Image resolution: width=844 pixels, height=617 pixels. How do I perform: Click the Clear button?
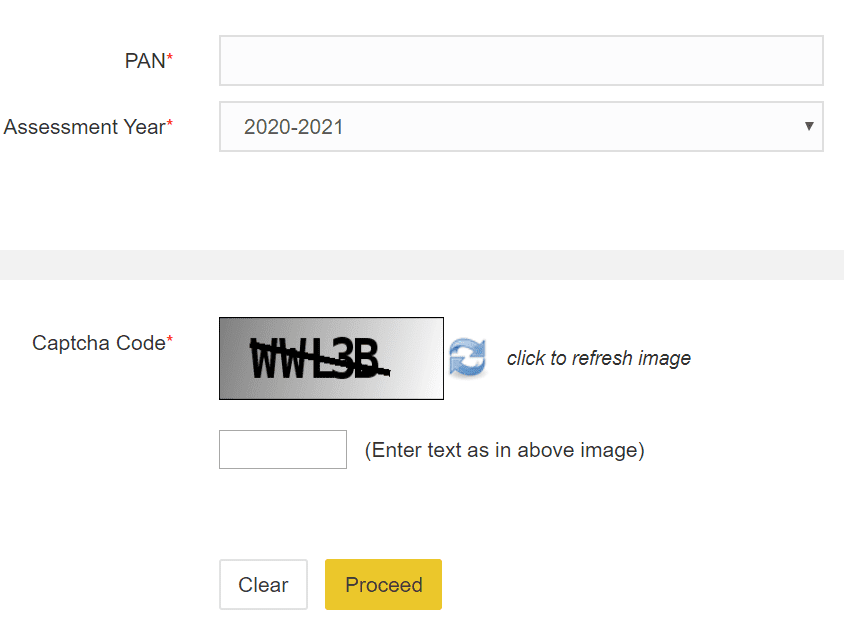pos(263,585)
